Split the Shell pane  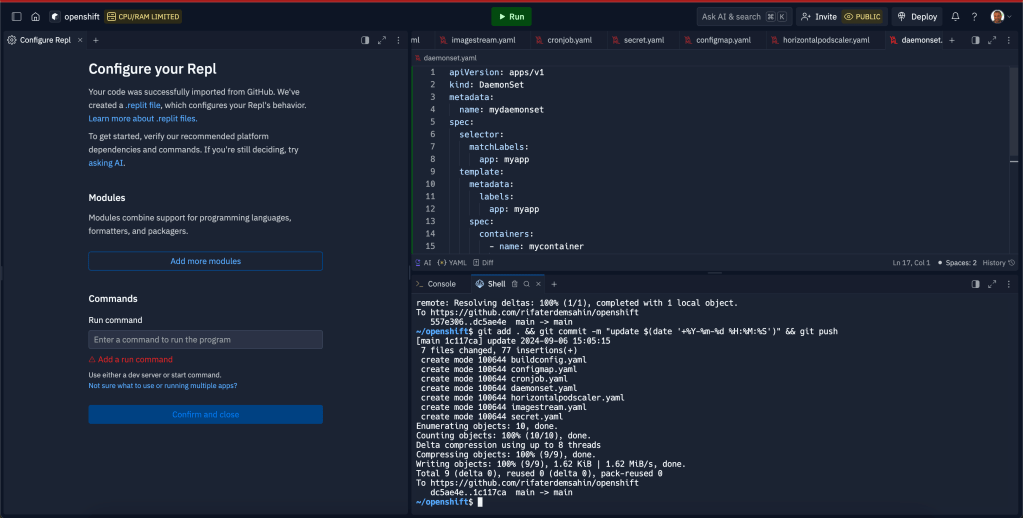pyautogui.click(x=975, y=284)
